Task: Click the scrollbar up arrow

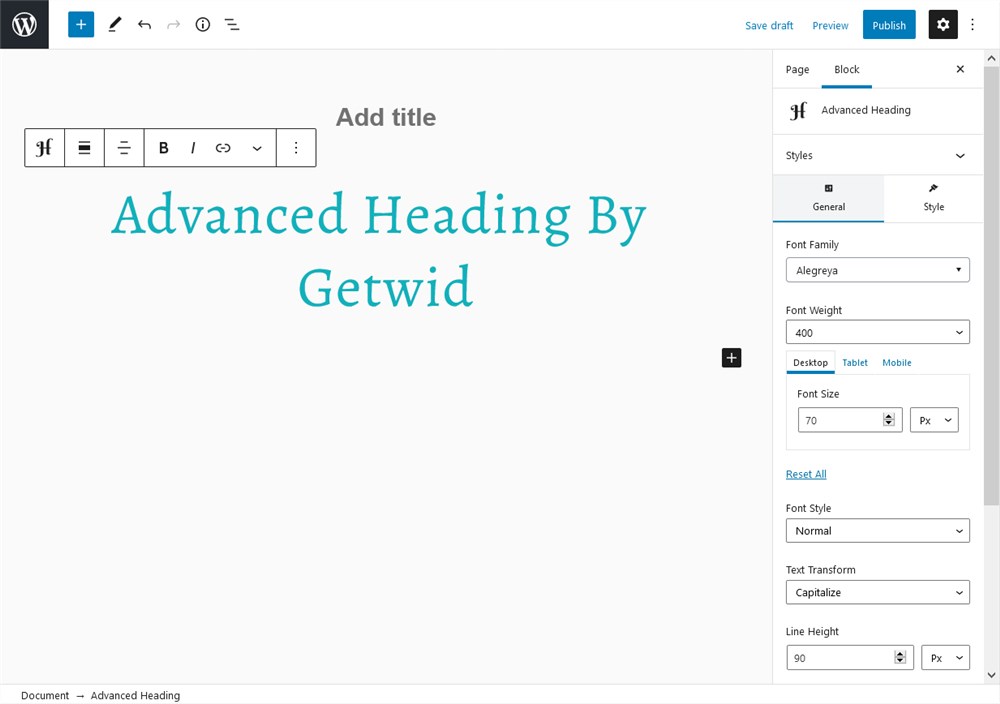Action: point(991,58)
